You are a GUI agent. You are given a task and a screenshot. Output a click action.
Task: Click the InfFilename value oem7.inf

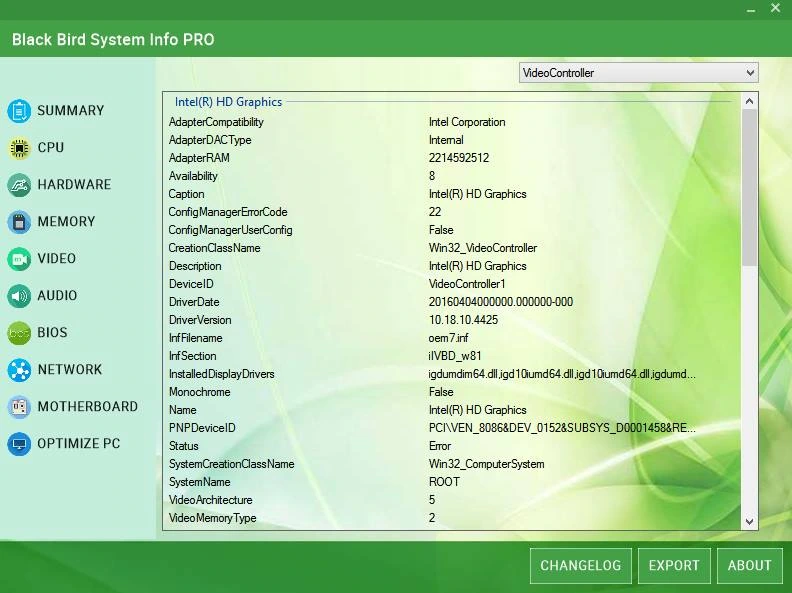point(449,338)
